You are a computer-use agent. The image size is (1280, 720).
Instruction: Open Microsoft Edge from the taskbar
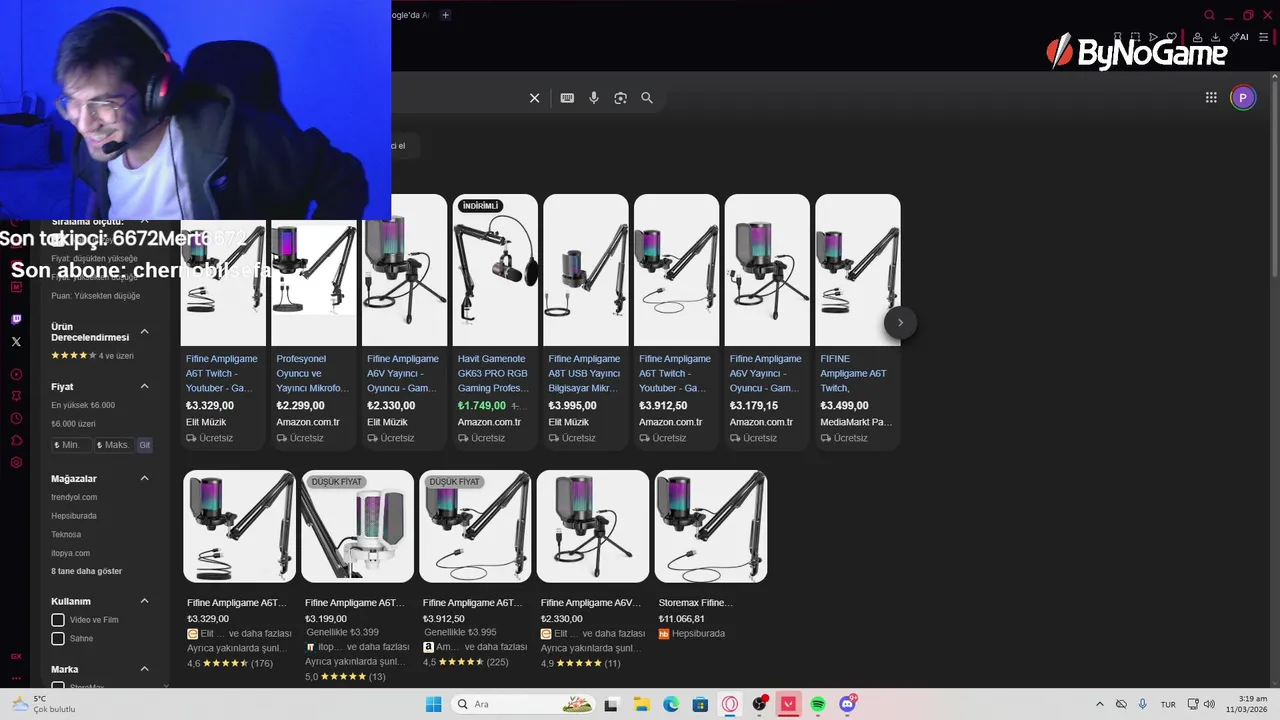671,704
